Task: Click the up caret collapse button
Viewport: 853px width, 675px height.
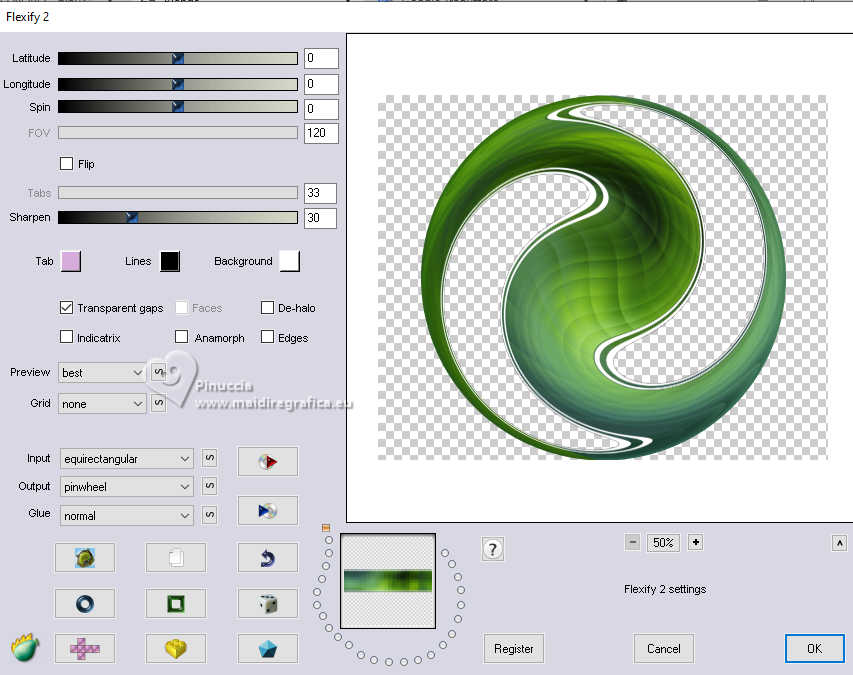Action: pyautogui.click(x=839, y=543)
